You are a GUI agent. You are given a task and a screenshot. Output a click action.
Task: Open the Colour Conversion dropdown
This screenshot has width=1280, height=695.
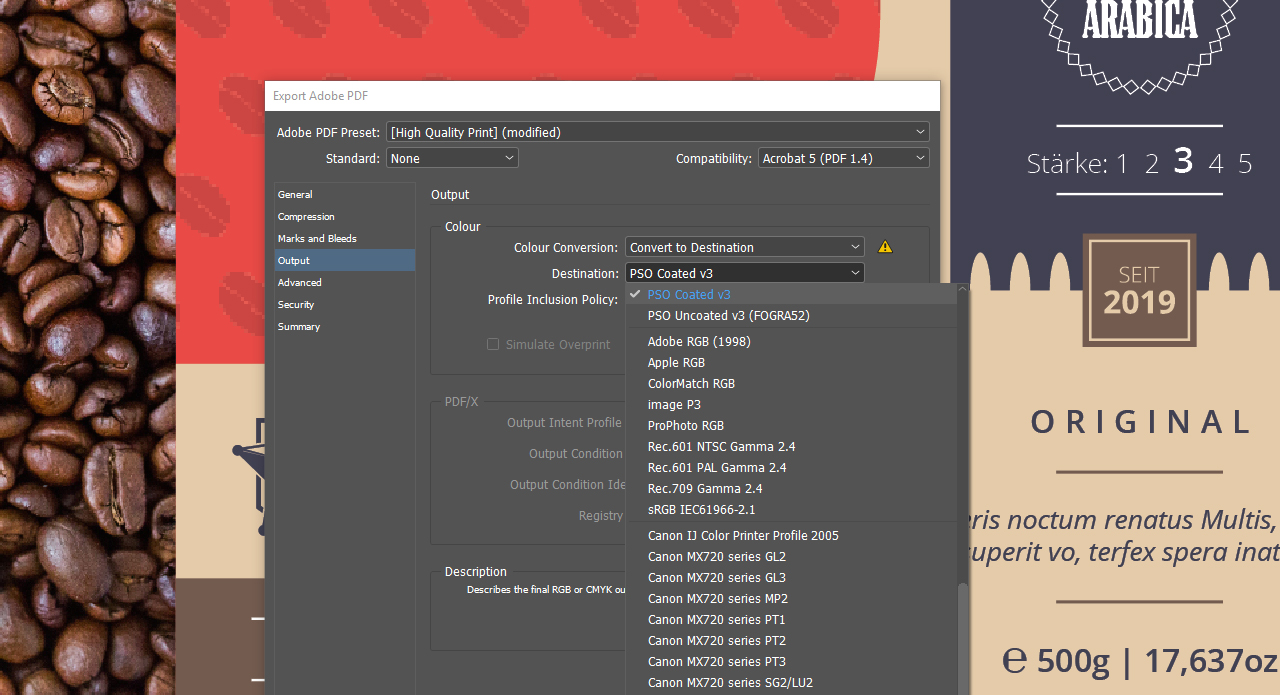(x=745, y=247)
